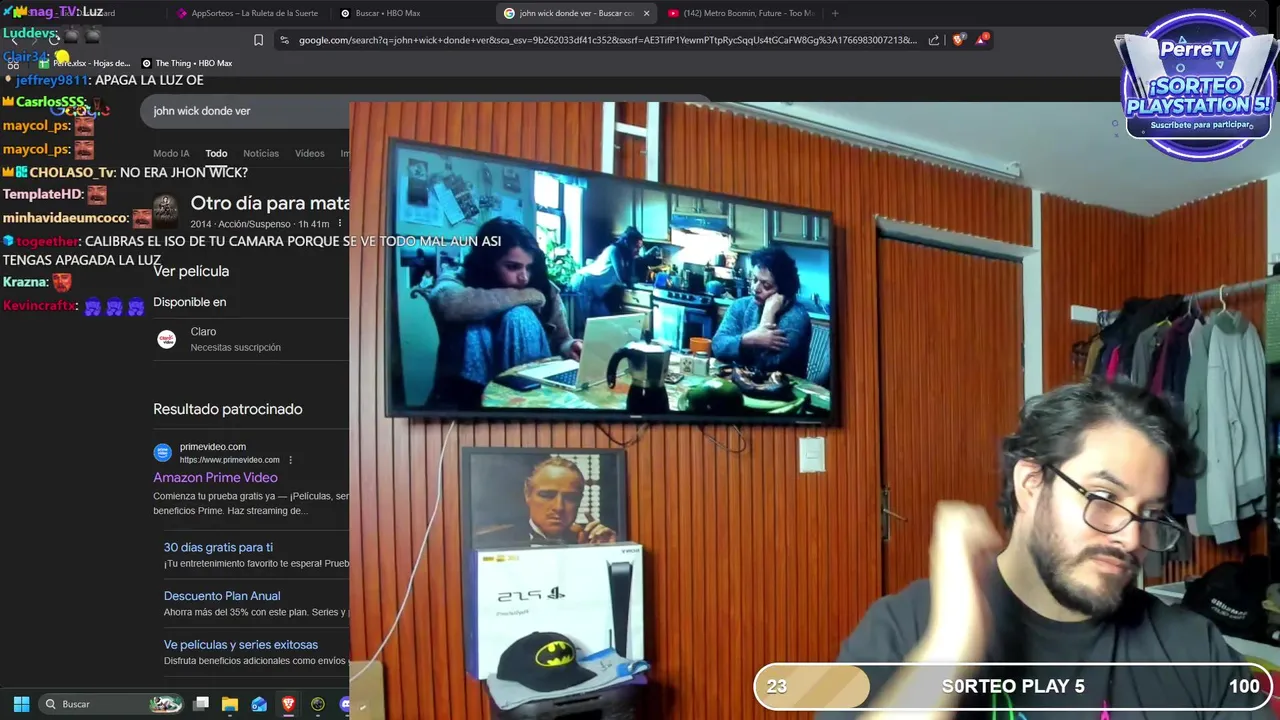
Task: Click the Brave Rewards triangle icon
Action: [984, 40]
